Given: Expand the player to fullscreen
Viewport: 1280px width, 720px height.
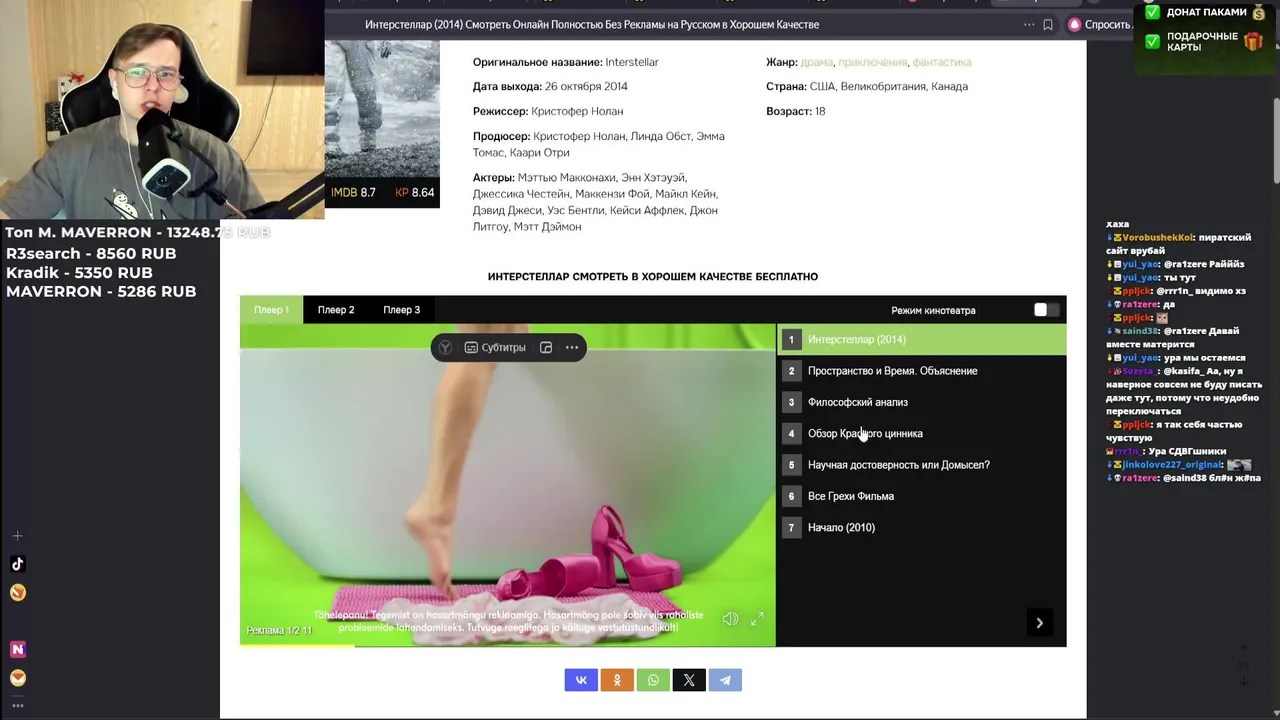Looking at the screenshot, I should [757, 619].
